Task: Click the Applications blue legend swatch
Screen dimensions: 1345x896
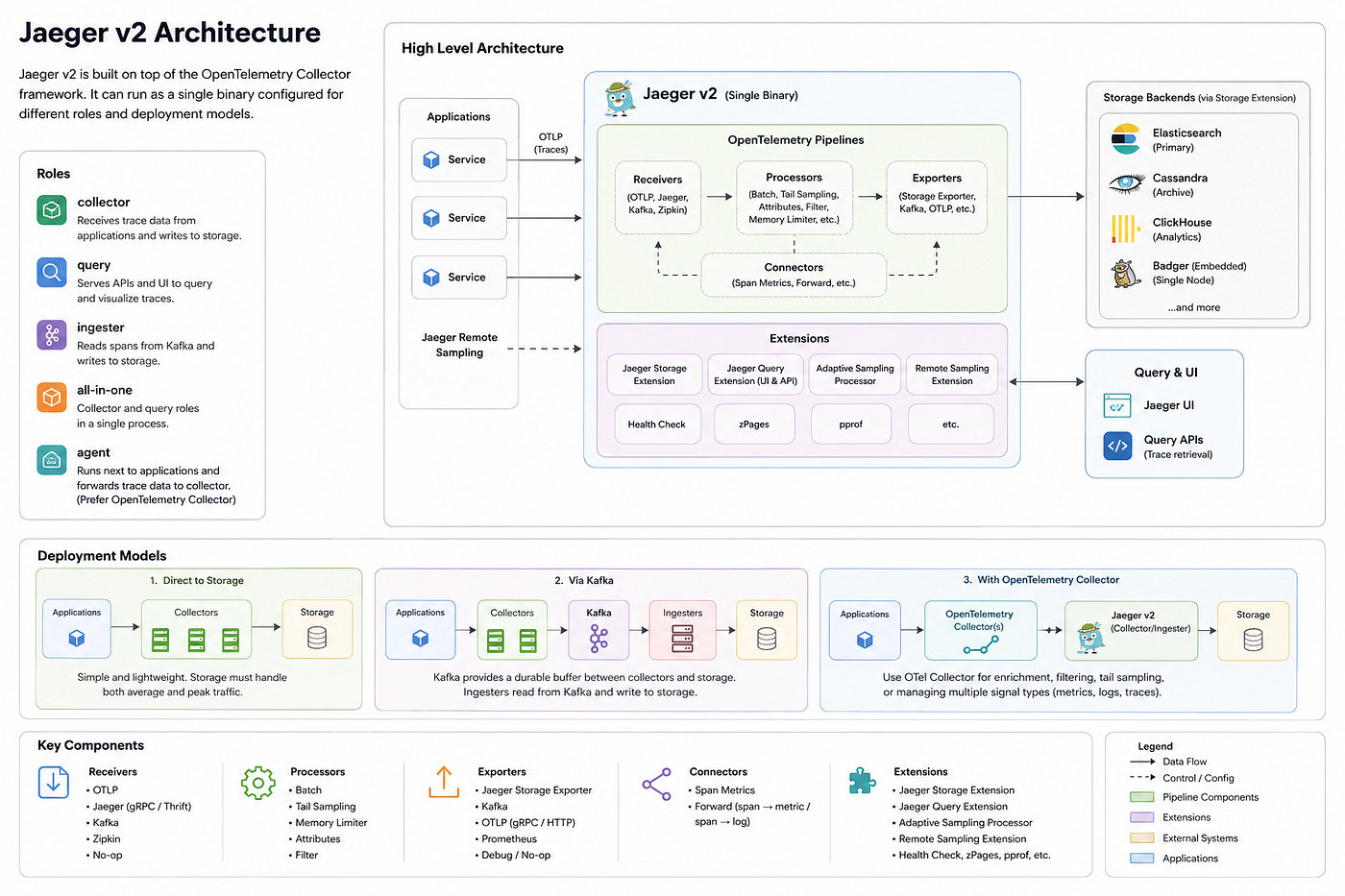Action: (1142, 859)
